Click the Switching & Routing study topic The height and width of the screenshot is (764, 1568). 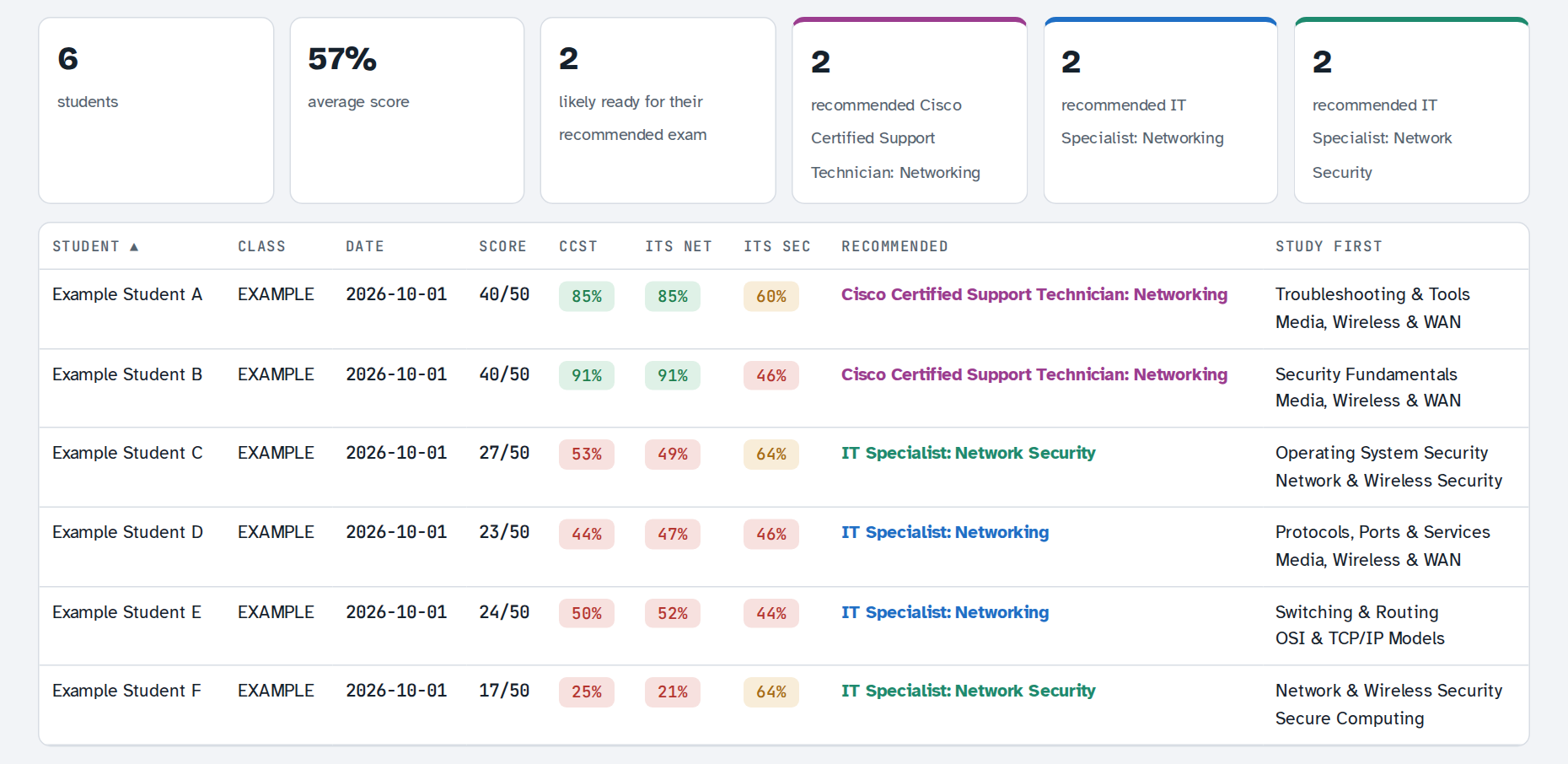coord(1357,612)
